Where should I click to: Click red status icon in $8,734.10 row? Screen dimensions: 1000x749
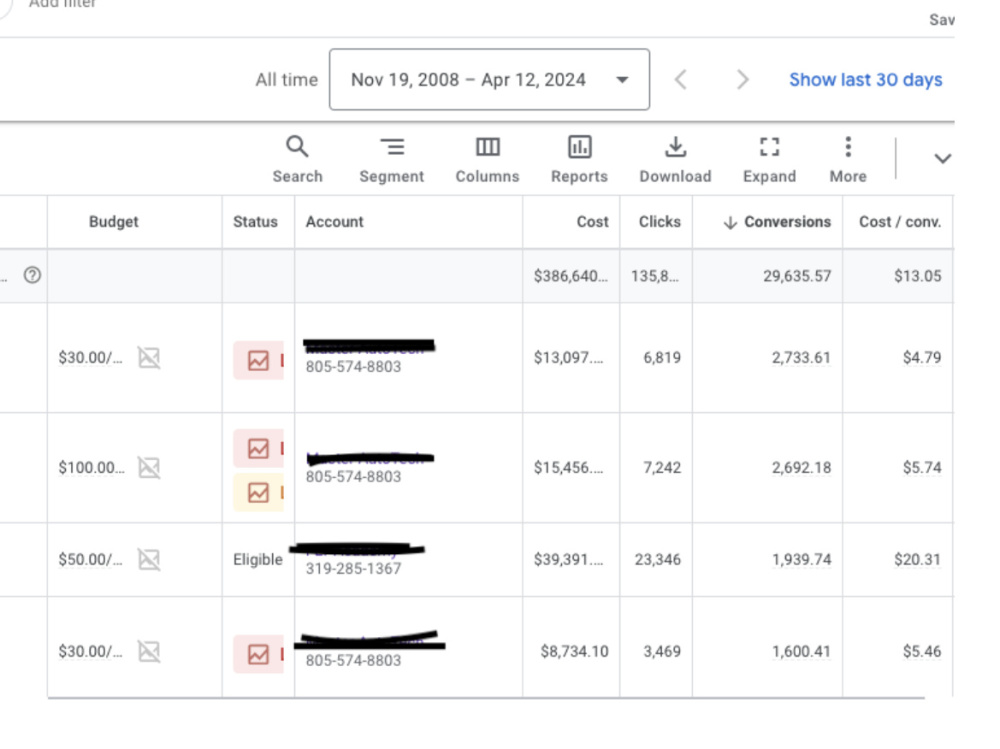258,654
